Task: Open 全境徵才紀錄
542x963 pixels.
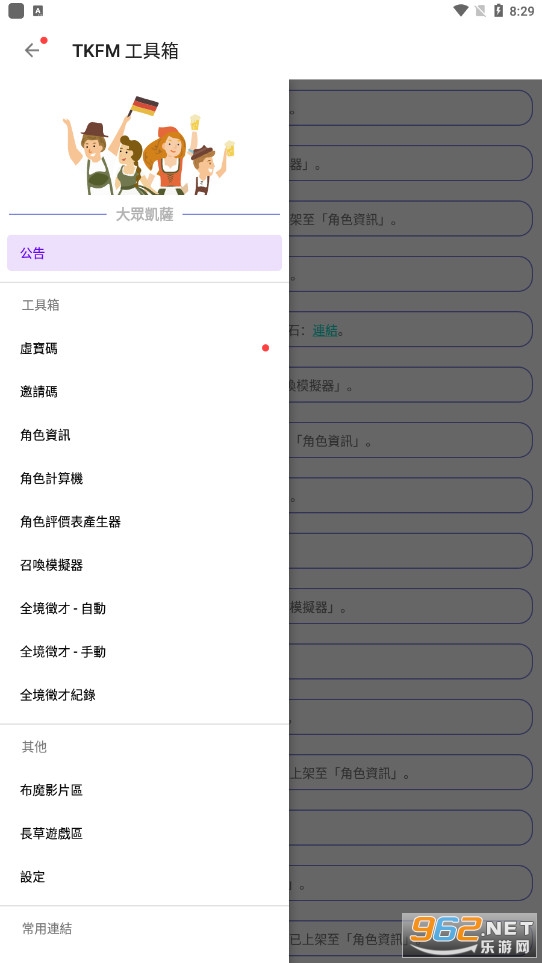Action: (x=144, y=695)
